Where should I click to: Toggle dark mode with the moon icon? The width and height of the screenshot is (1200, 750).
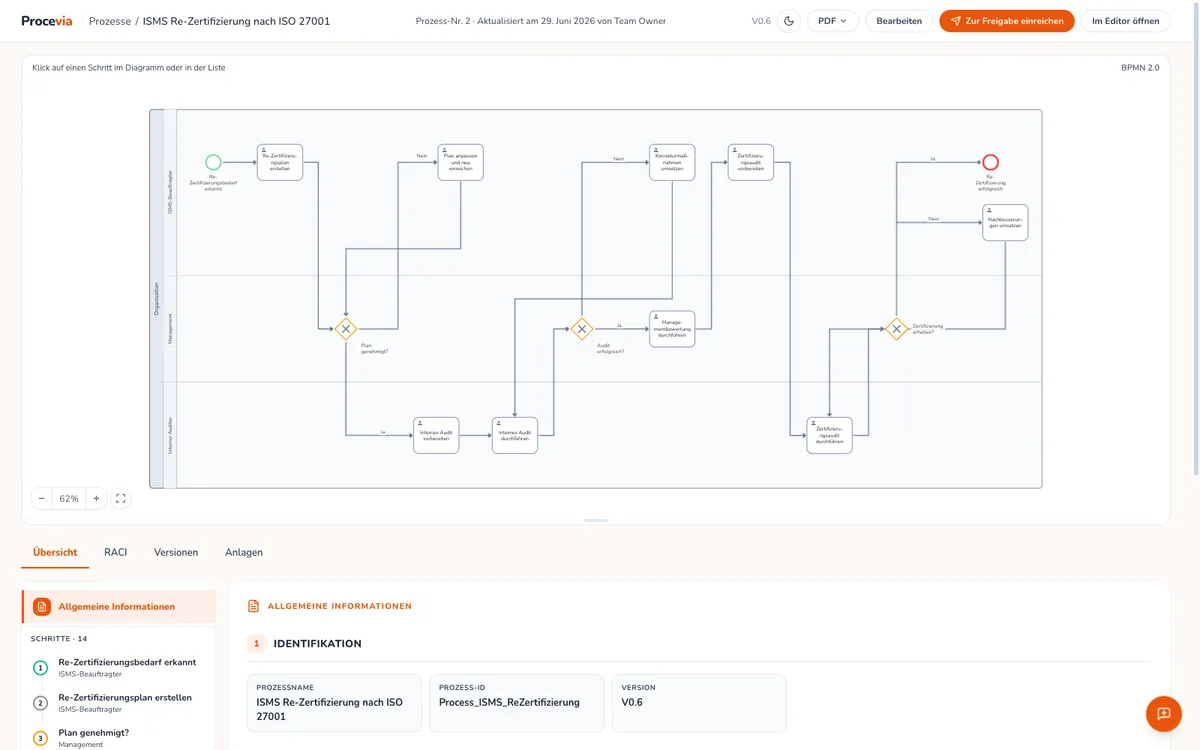[x=789, y=21]
